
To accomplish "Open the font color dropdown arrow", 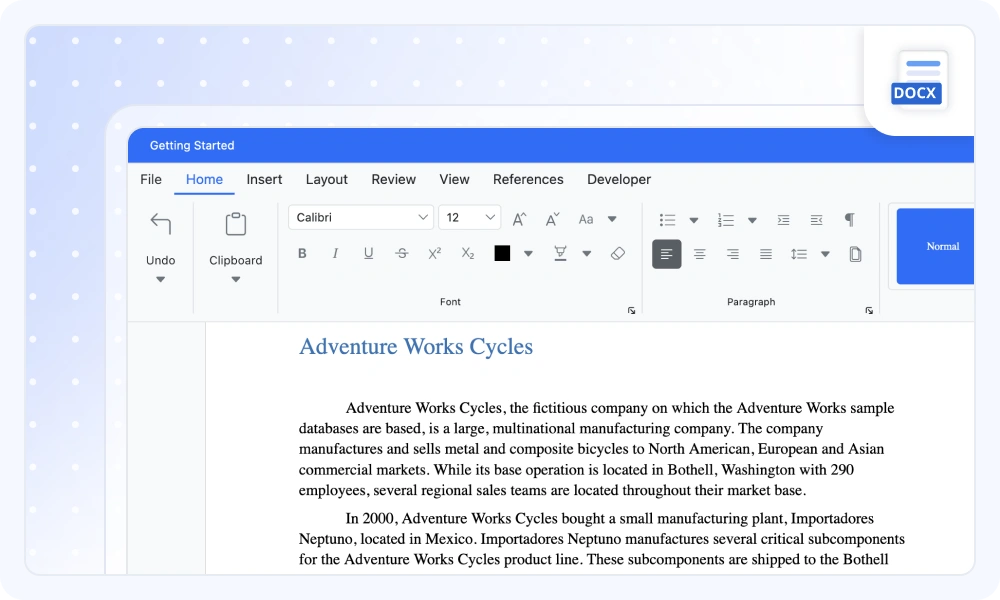I will coord(528,254).
